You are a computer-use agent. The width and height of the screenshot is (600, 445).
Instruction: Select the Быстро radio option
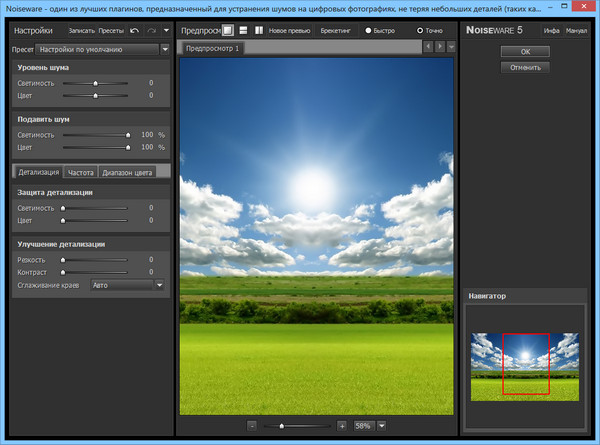tap(368, 31)
